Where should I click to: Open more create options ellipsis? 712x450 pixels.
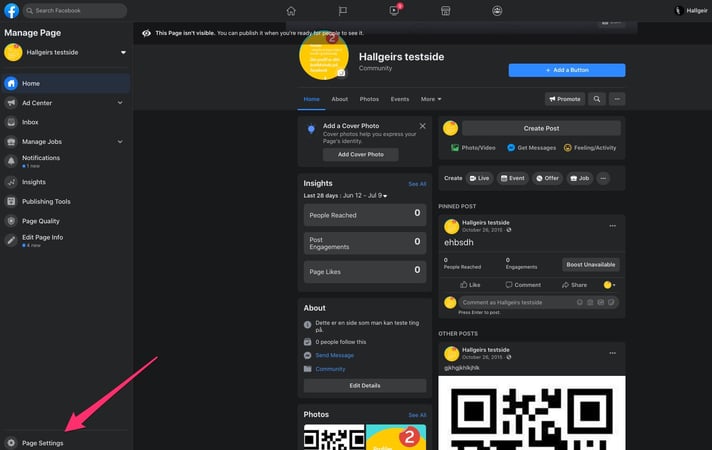(x=603, y=178)
